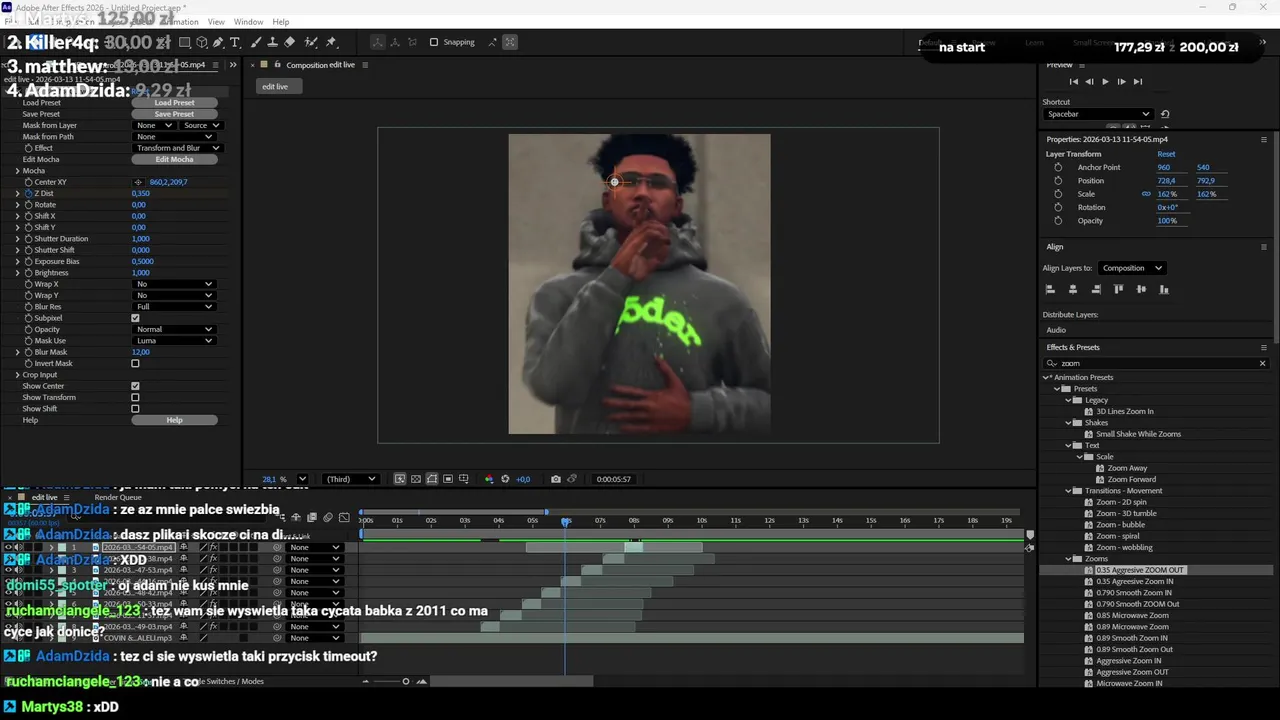
Task: Align layers horizontal center
Action: (1073, 289)
